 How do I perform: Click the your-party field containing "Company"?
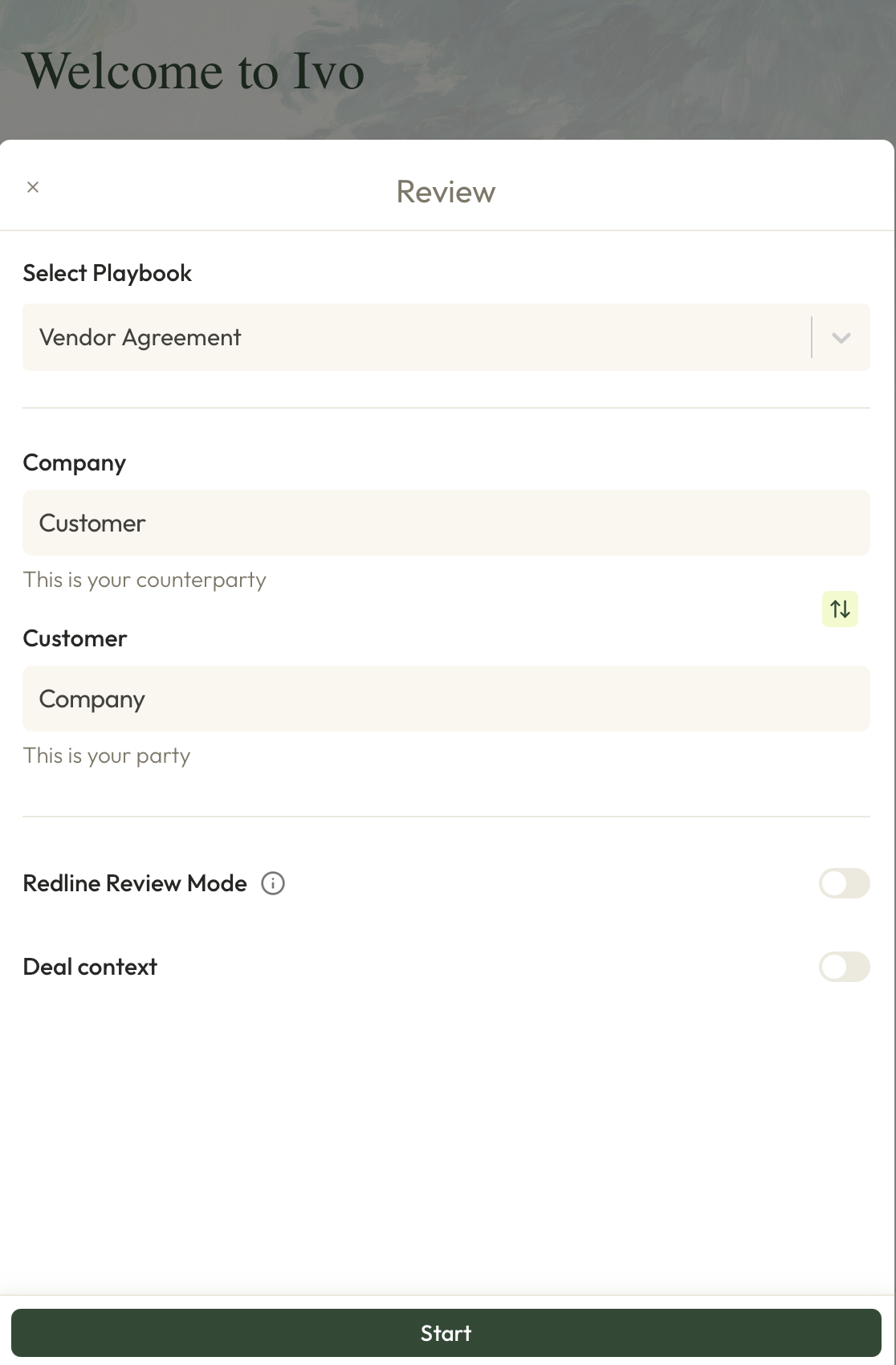click(x=446, y=699)
